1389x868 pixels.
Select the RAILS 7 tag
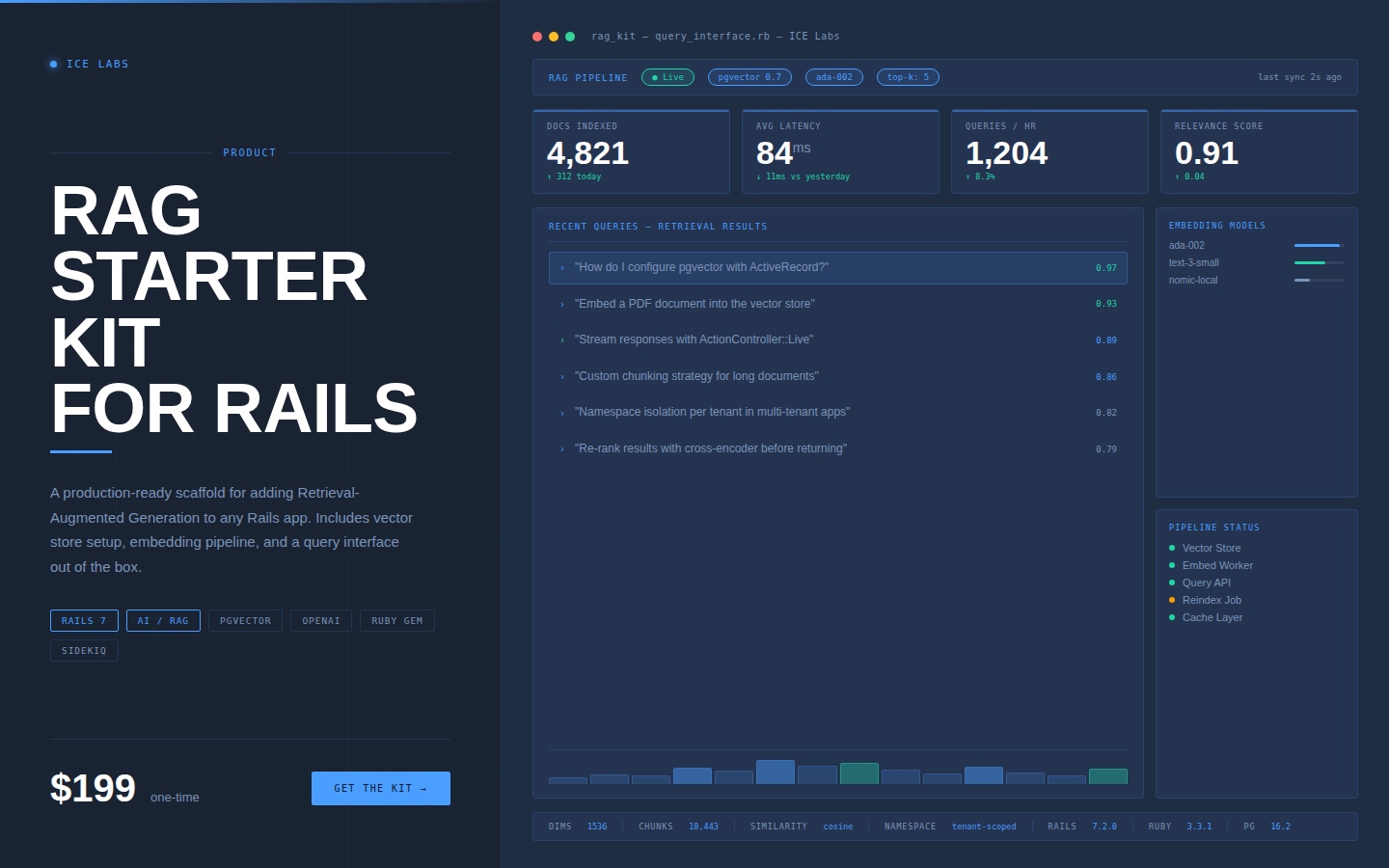tap(84, 621)
